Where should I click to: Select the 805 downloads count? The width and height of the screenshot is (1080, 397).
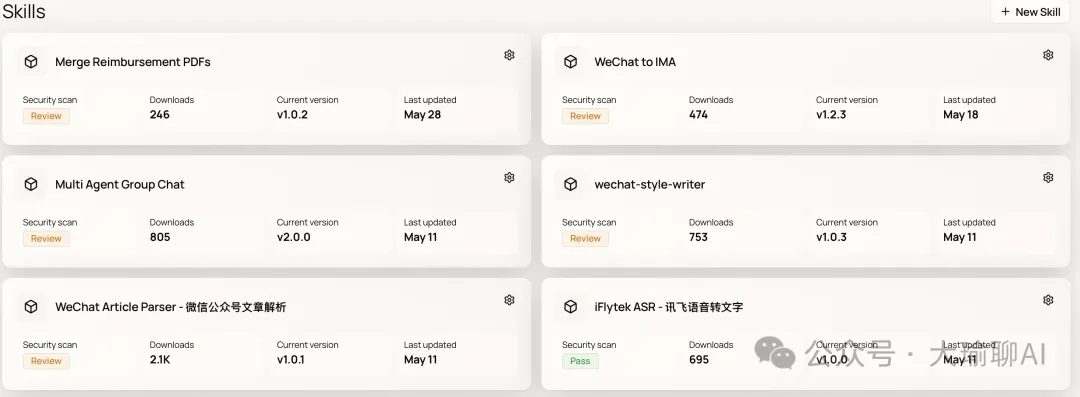click(x=160, y=237)
